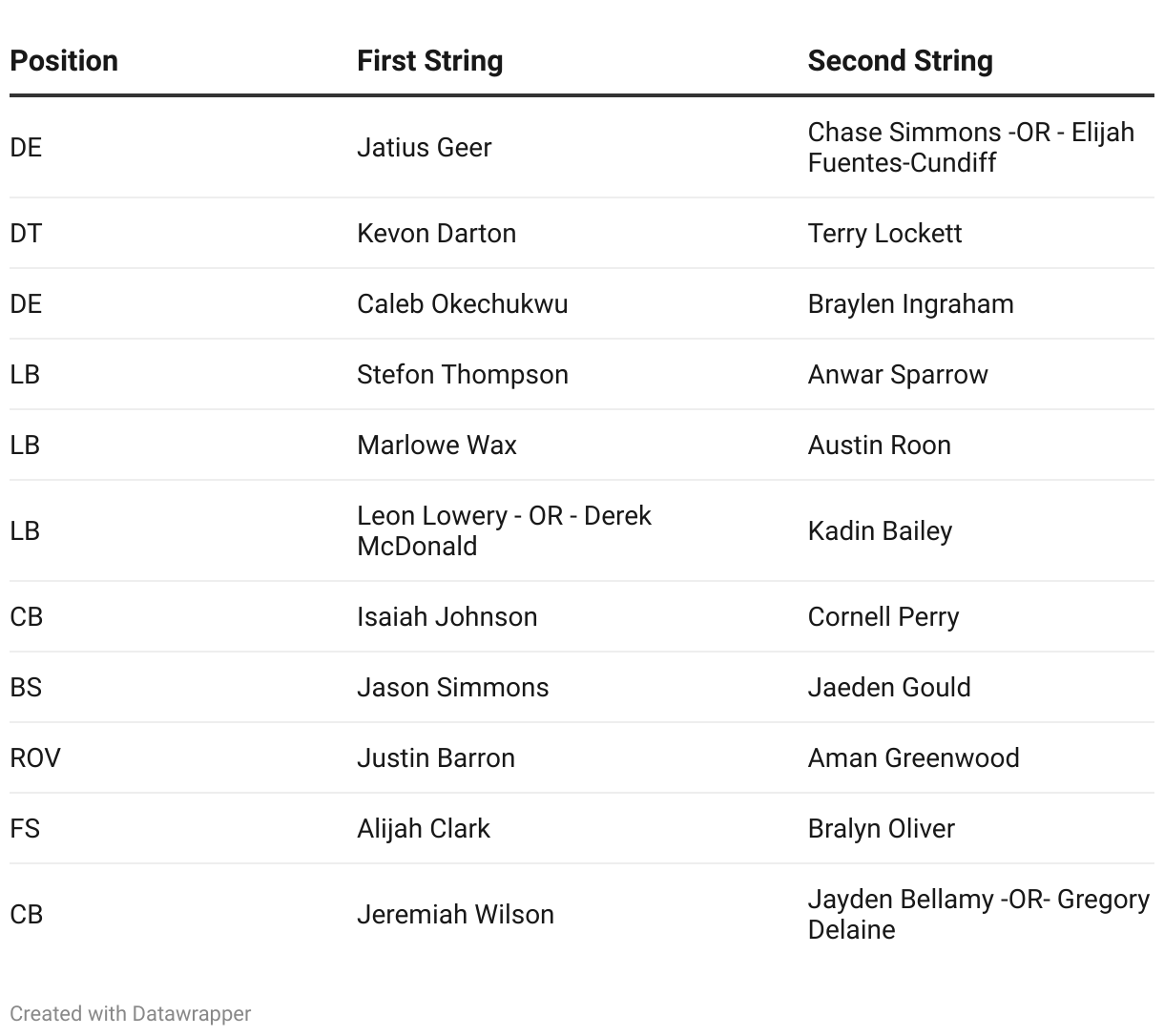Click the Created with Datawrapper link
Viewport: 1164px width, 1036px height.
coord(131,1013)
